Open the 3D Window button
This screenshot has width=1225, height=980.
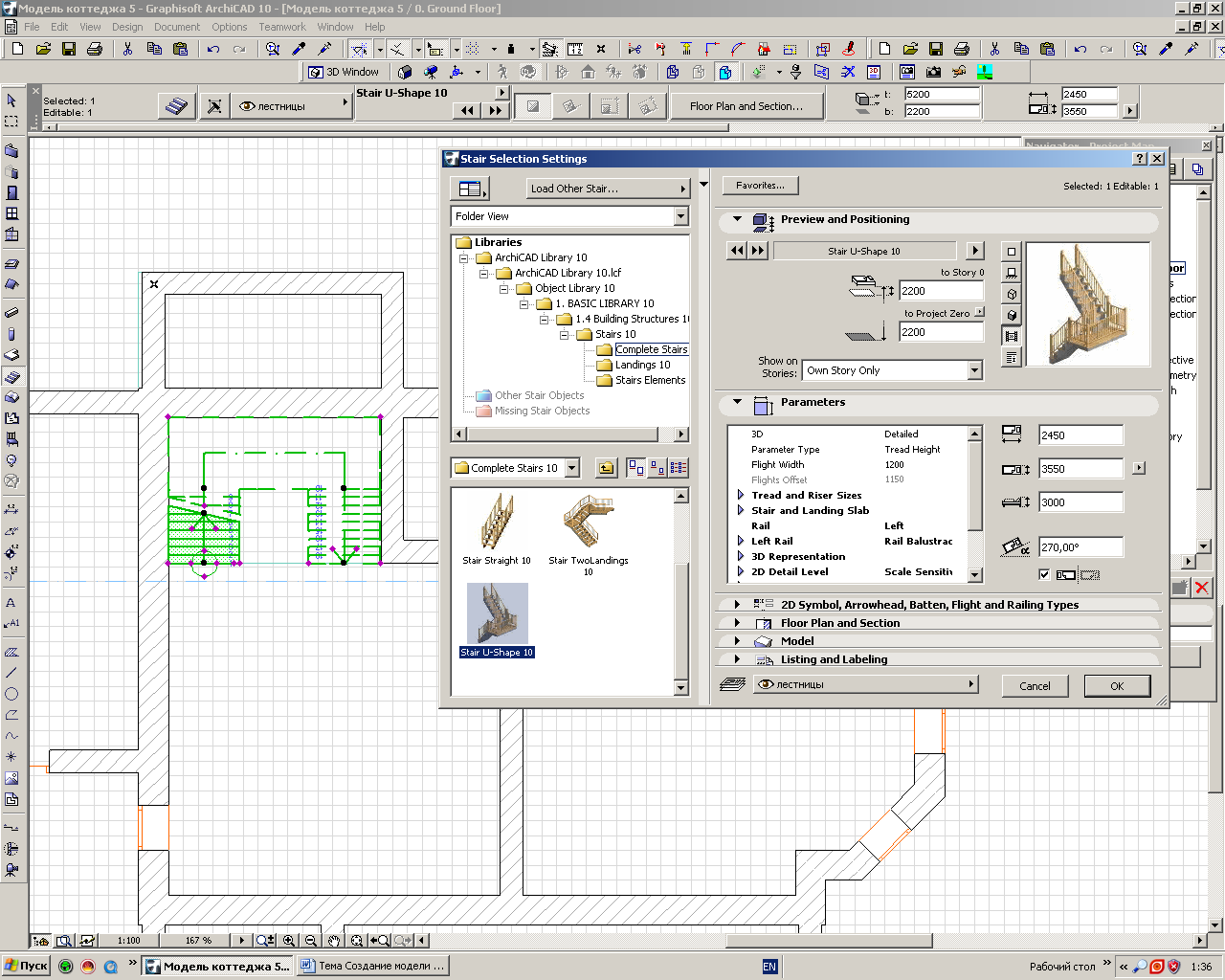344,72
